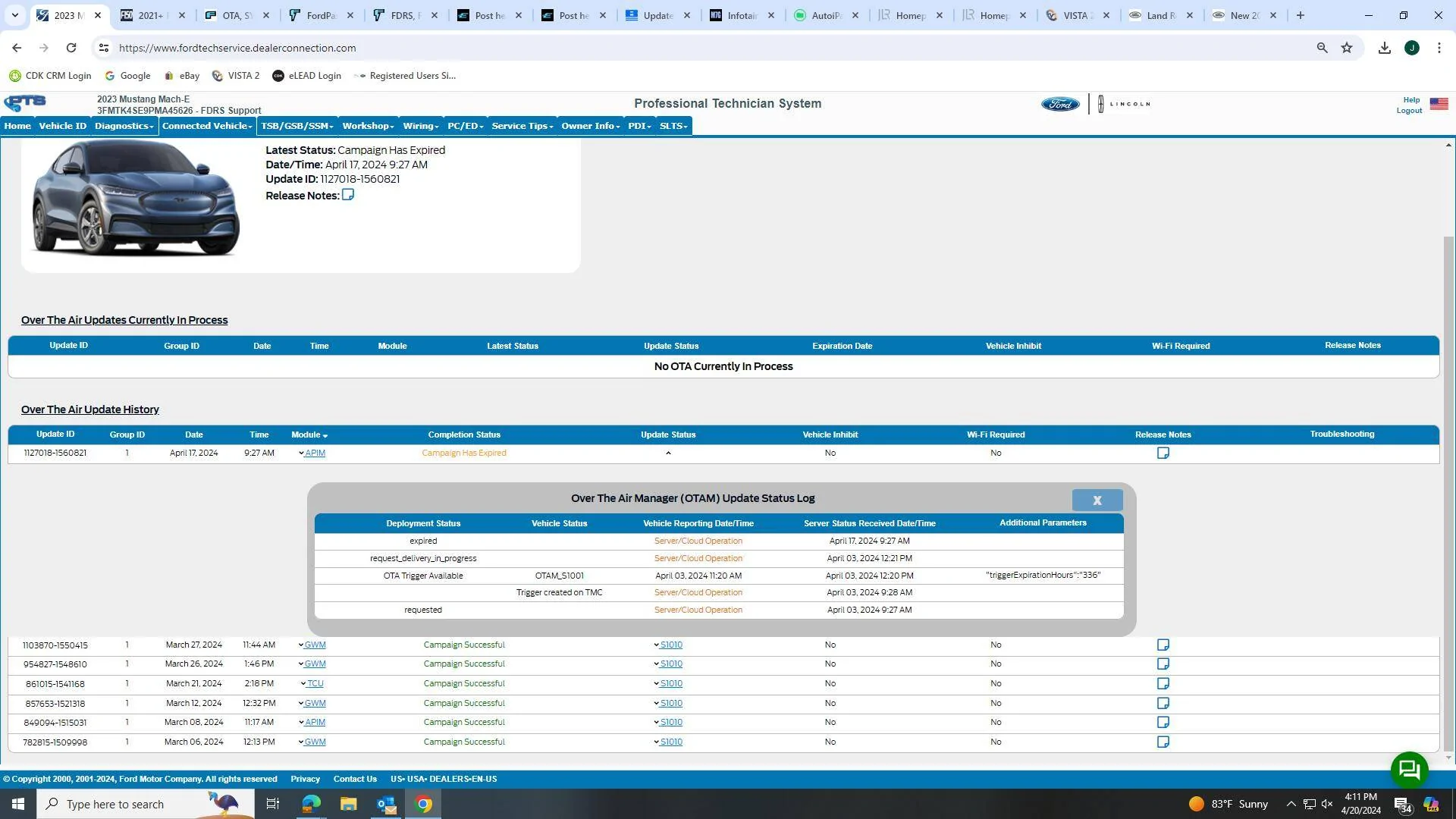This screenshot has height=819, width=1456.
Task: Open release notes icon in header card
Action: point(348,195)
